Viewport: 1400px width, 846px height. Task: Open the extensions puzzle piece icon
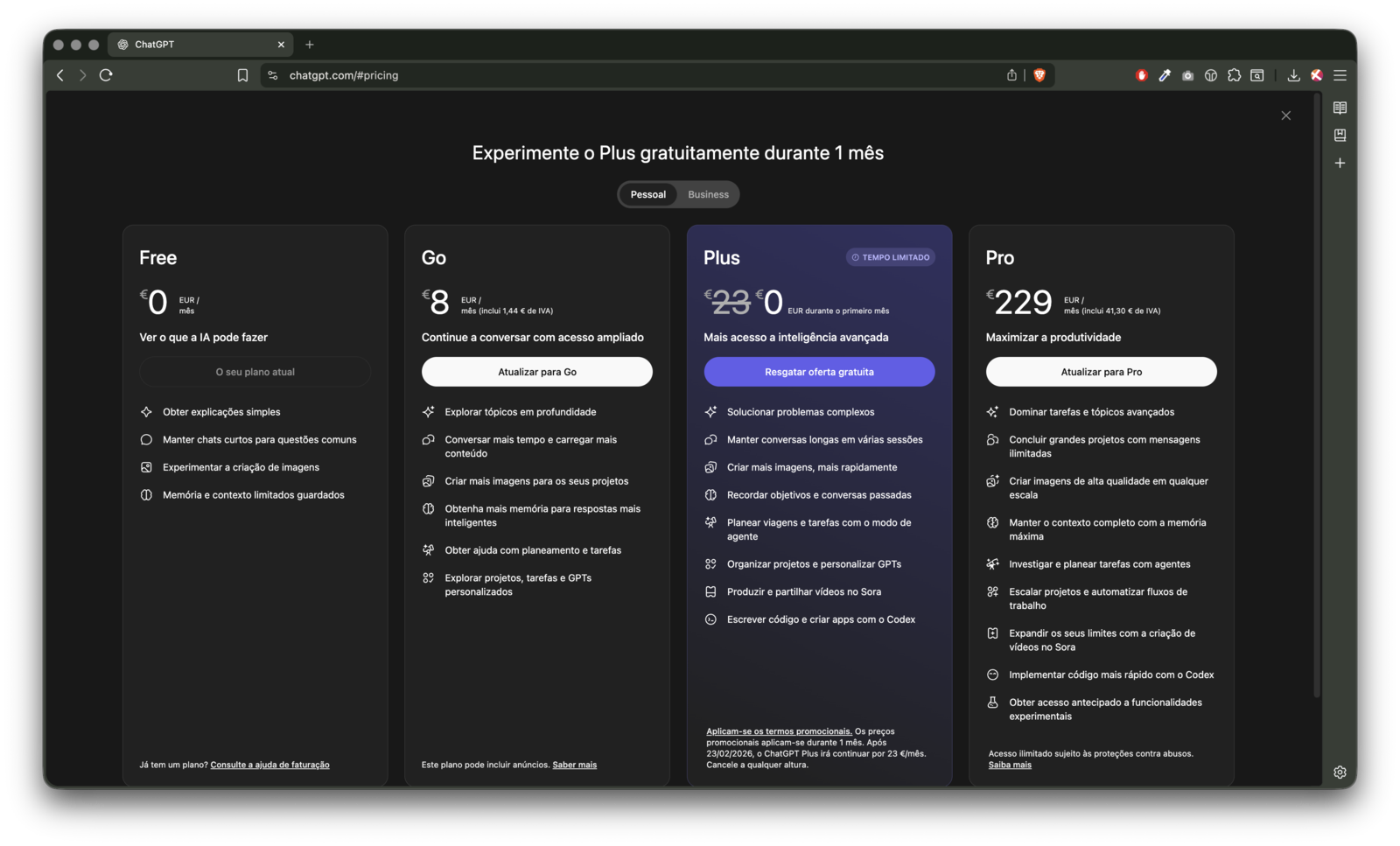coord(1234,75)
